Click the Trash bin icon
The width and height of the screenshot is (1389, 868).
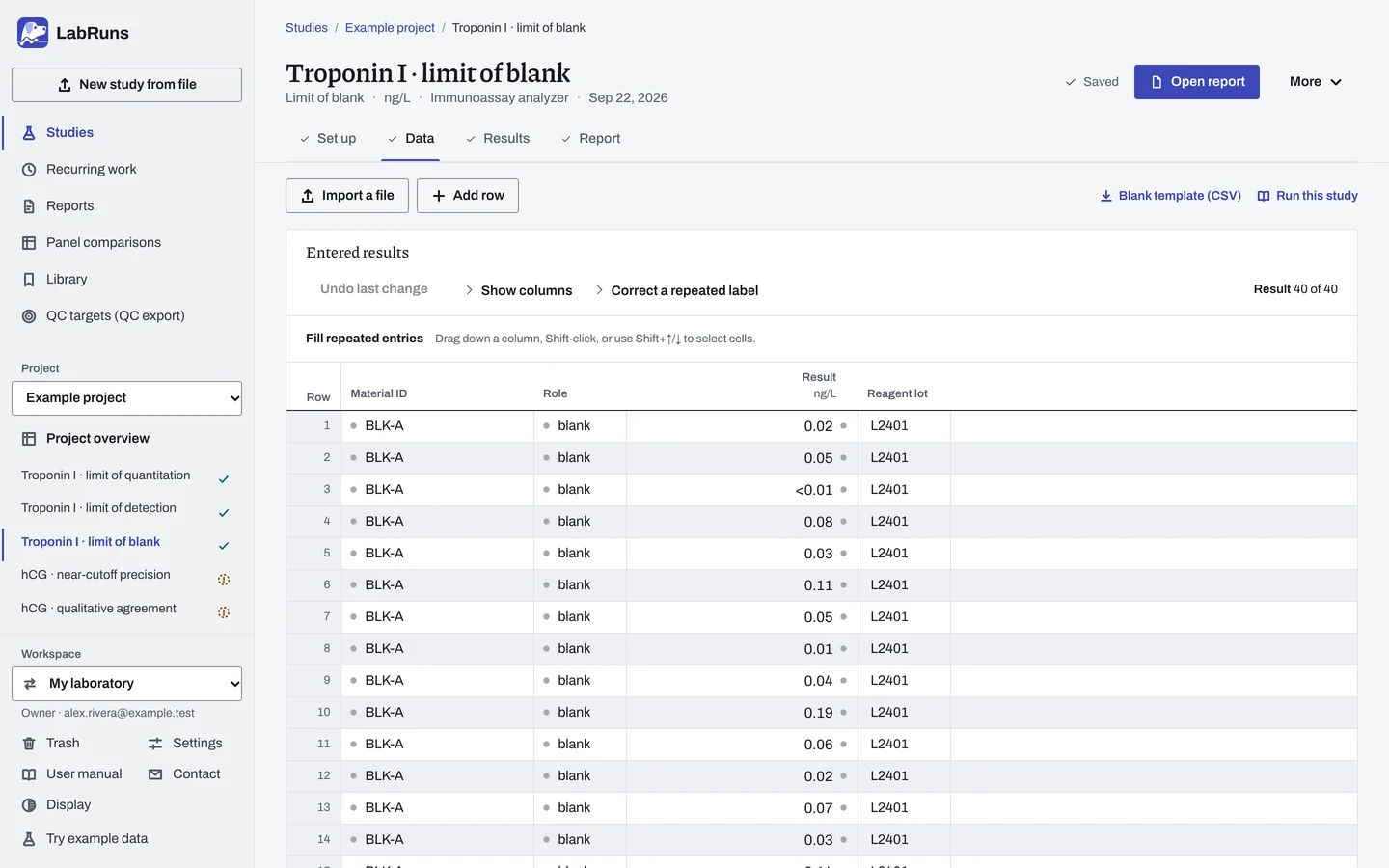click(29, 744)
